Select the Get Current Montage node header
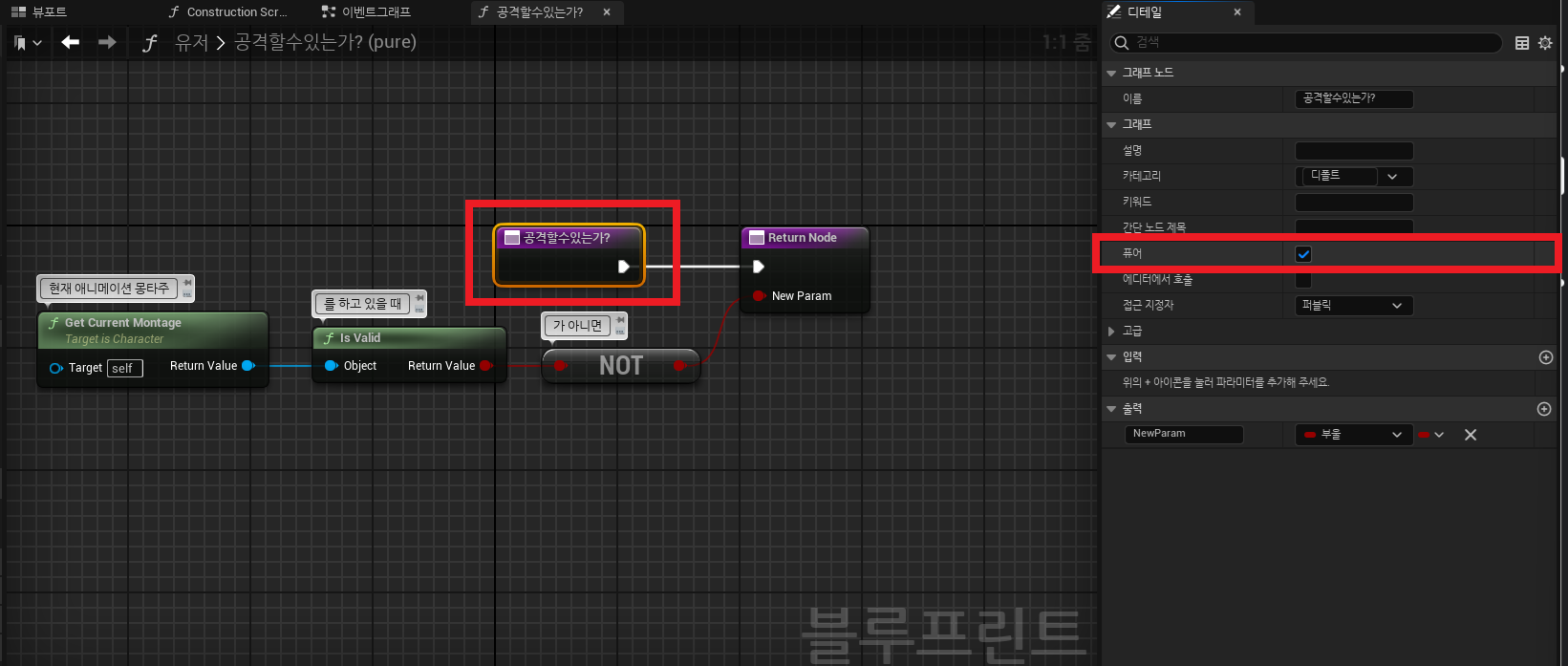Viewport: 1568px width, 666px height. click(153, 330)
